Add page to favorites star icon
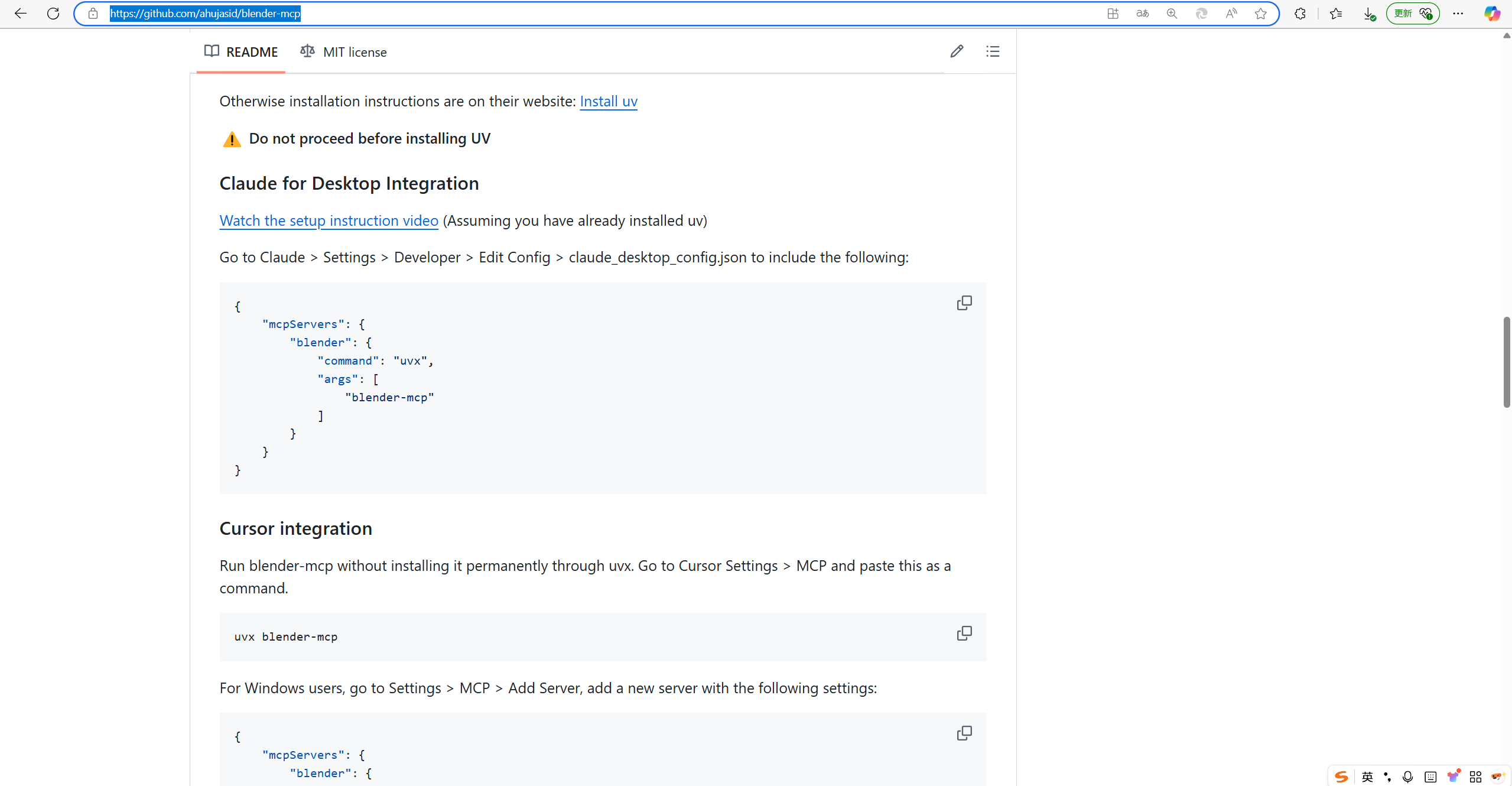Image resolution: width=1512 pixels, height=786 pixels. pos(1261,14)
